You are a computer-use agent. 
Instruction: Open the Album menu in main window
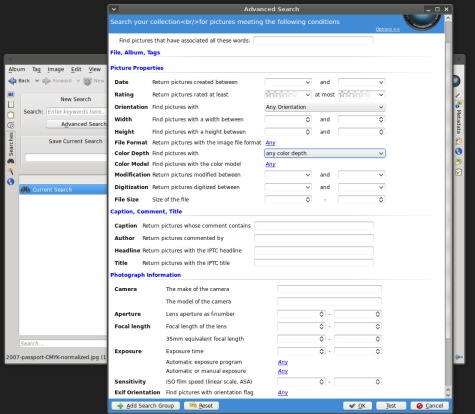pos(17,69)
